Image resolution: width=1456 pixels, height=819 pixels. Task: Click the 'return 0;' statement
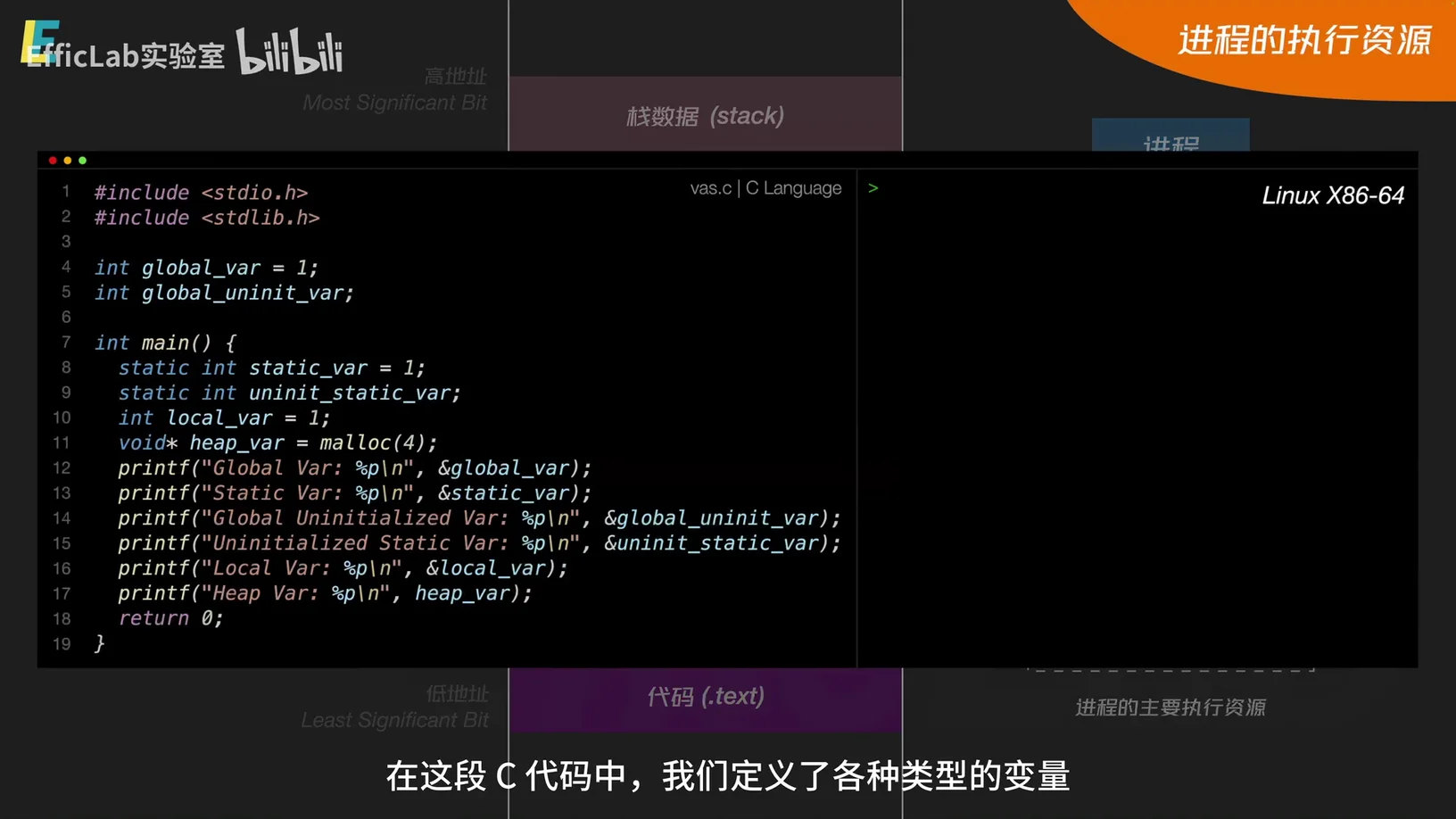[x=170, y=618]
